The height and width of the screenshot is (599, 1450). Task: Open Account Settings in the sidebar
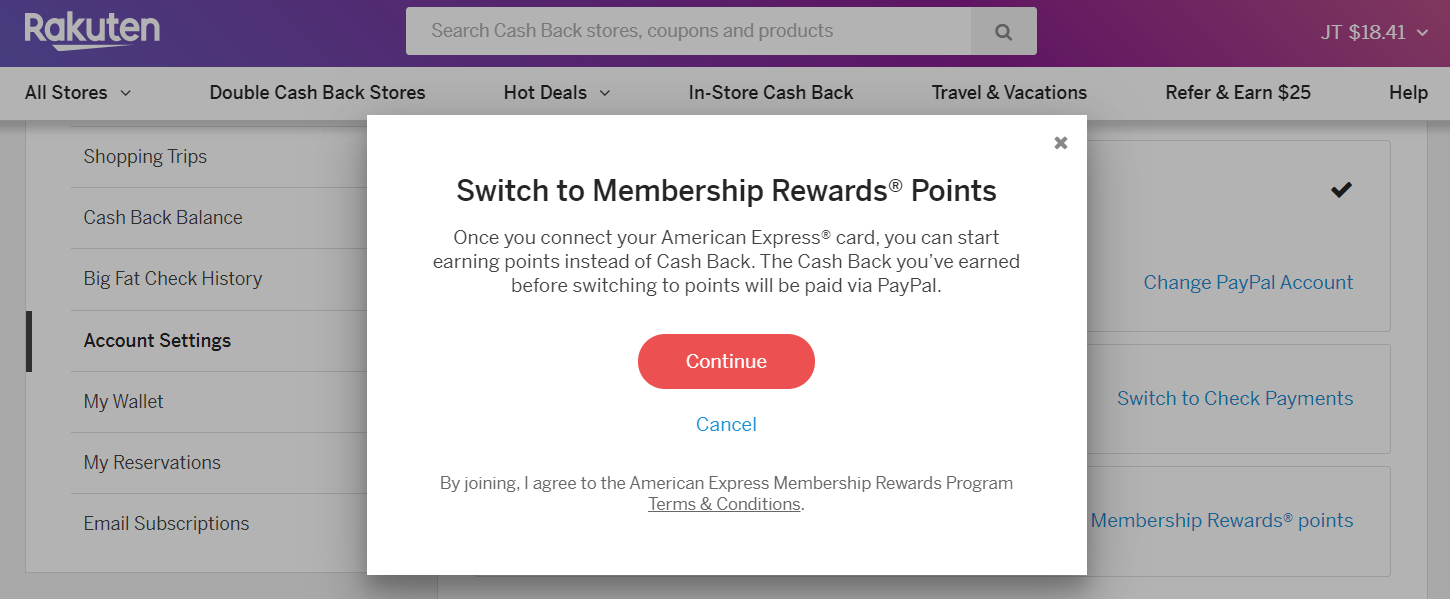pos(157,340)
